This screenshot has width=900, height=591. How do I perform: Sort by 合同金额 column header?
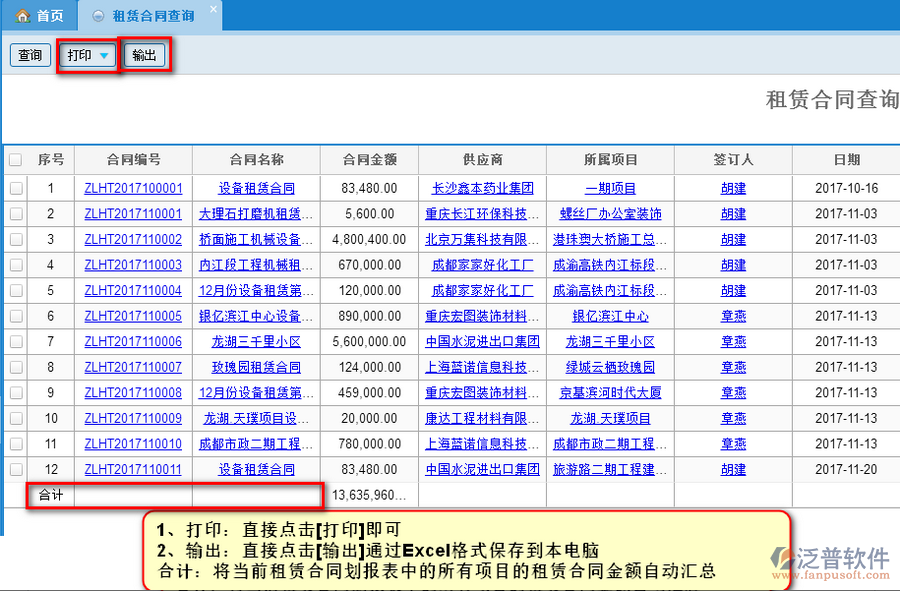tap(369, 160)
